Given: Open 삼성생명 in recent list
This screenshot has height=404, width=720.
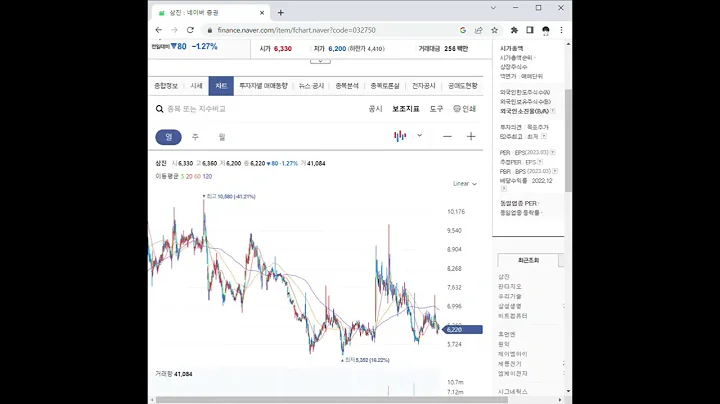Looking at the screenshot, I should coord(510,306).
